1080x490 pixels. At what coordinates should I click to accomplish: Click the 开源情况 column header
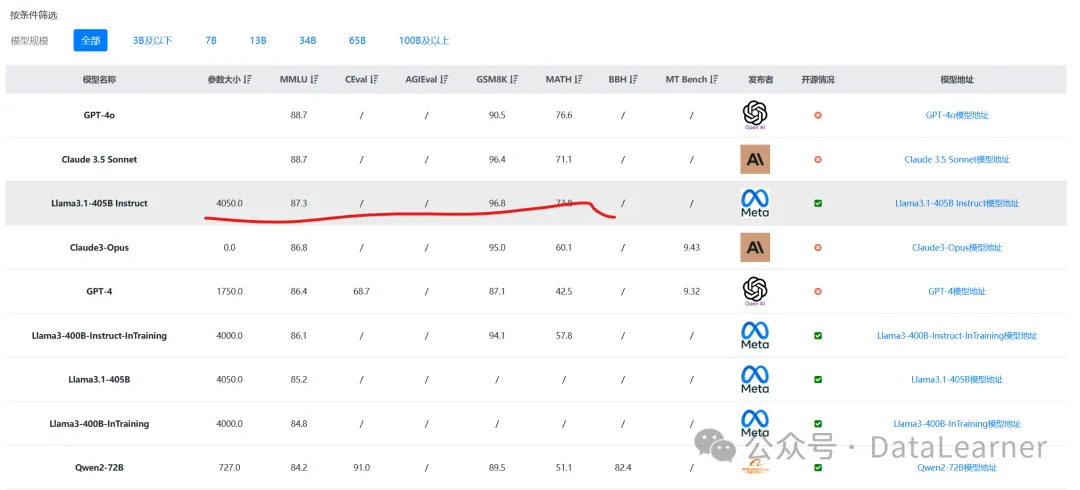coord(818,80)
